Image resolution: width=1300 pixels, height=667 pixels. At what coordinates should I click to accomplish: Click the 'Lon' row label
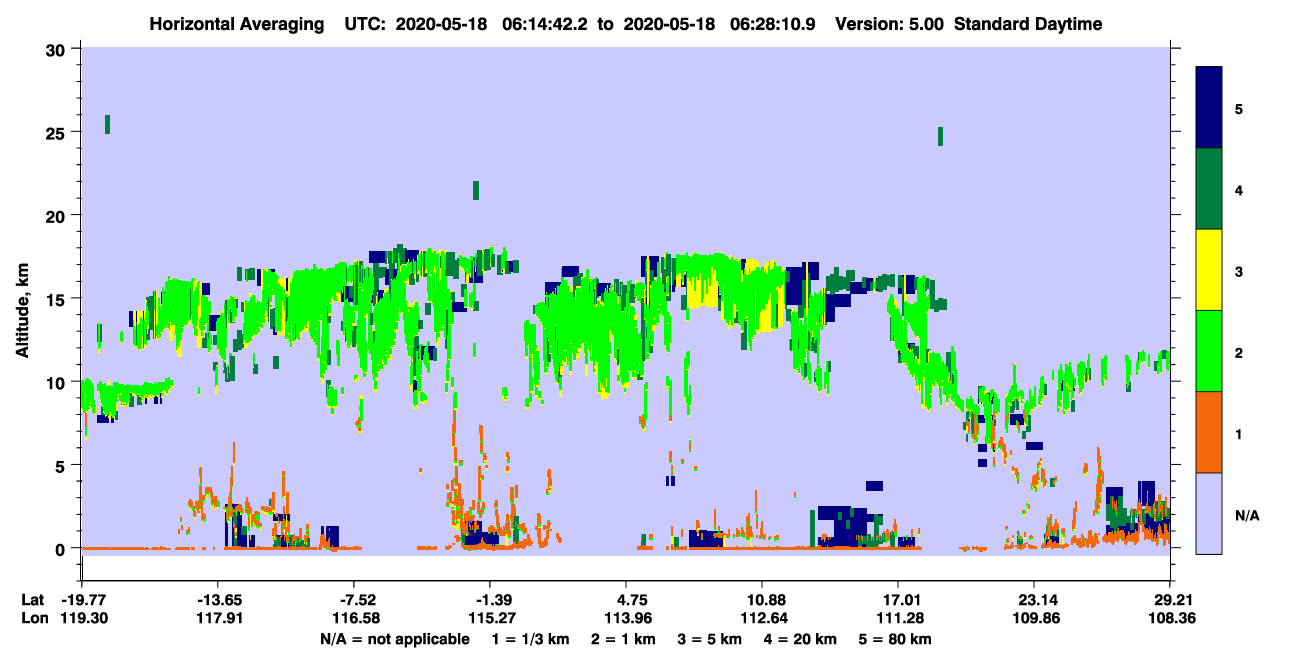(34, 618)
